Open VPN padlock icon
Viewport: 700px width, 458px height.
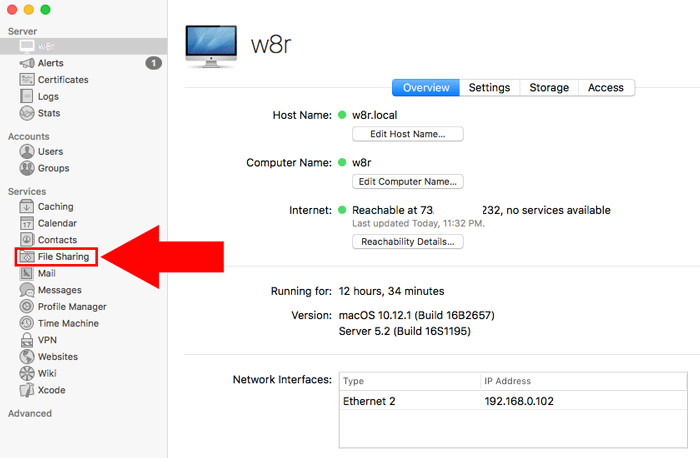[x=27, y=340]
